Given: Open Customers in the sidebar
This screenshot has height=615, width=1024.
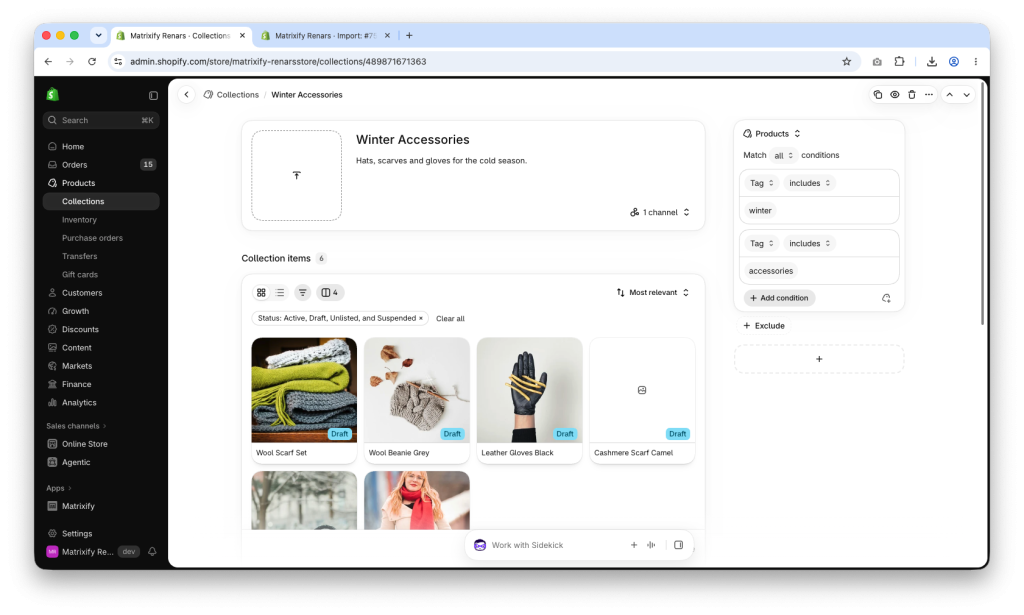Looking at the screenshot, I should [101, 292].
